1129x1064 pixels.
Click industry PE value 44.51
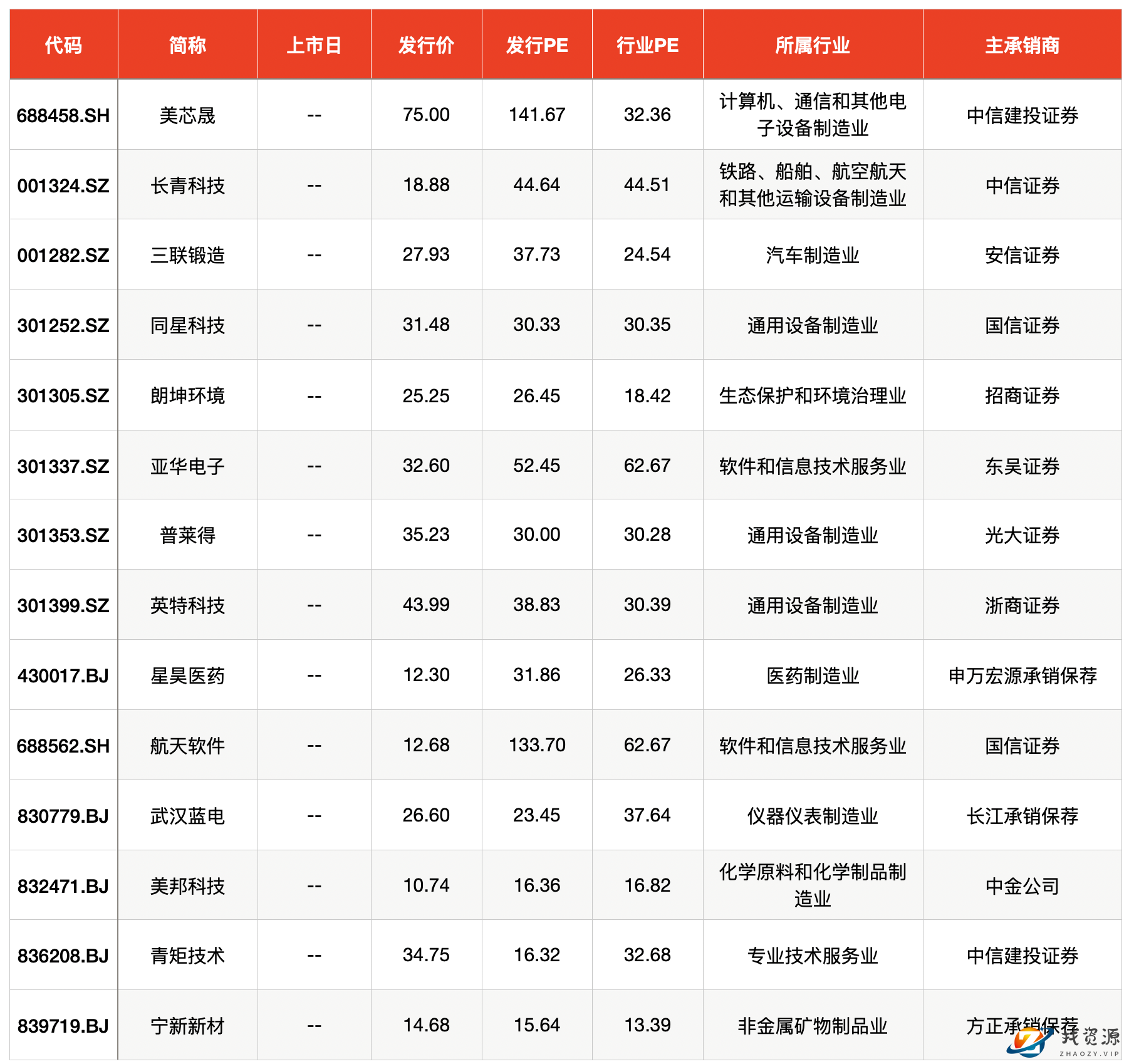[x=647, y=185]
